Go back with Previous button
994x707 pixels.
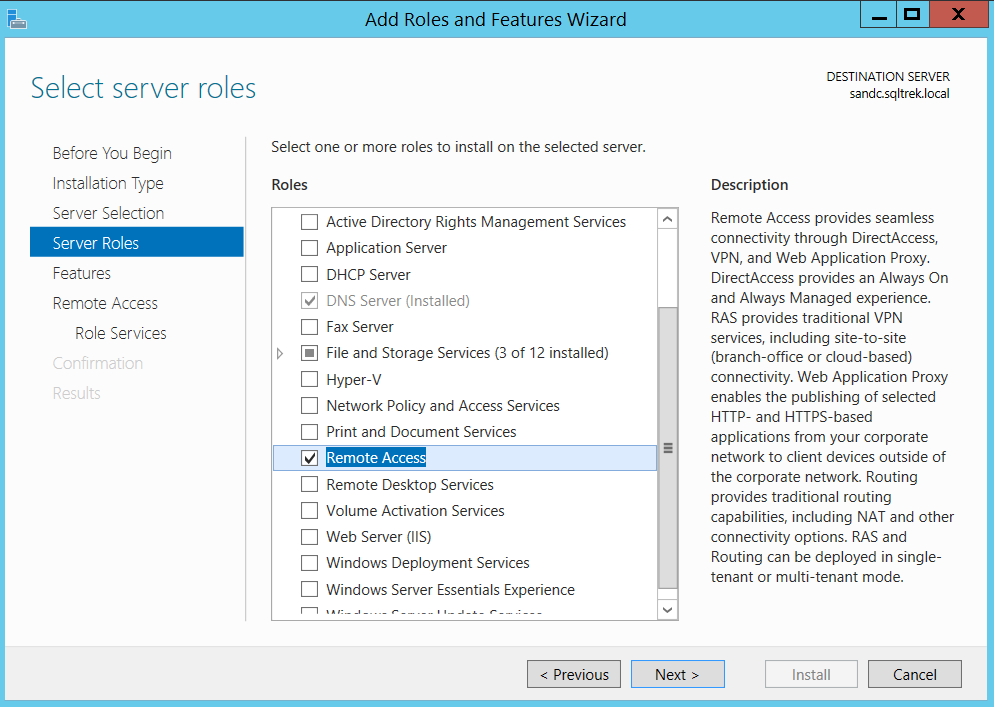click(574, 674)
